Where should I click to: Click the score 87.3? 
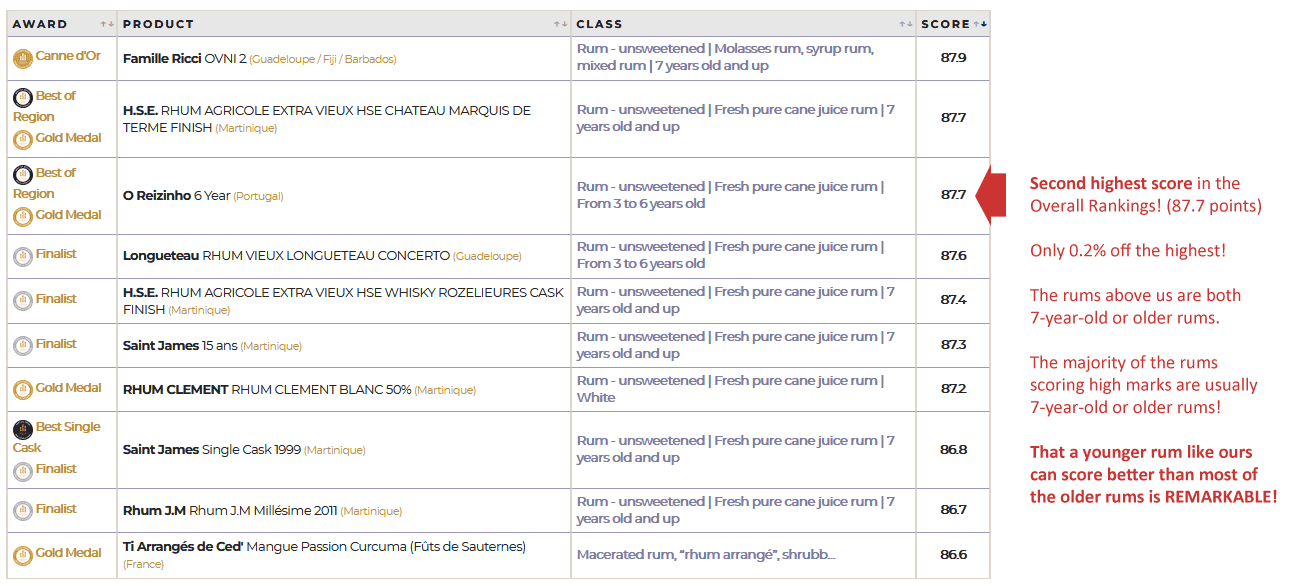coord(953,345)
